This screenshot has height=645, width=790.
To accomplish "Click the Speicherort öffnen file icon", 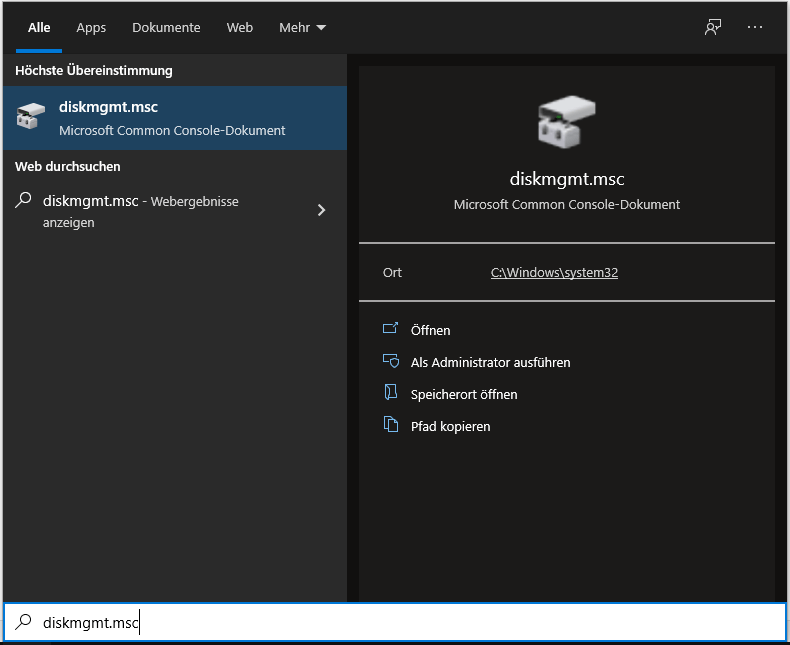I will tap(391, 394).
